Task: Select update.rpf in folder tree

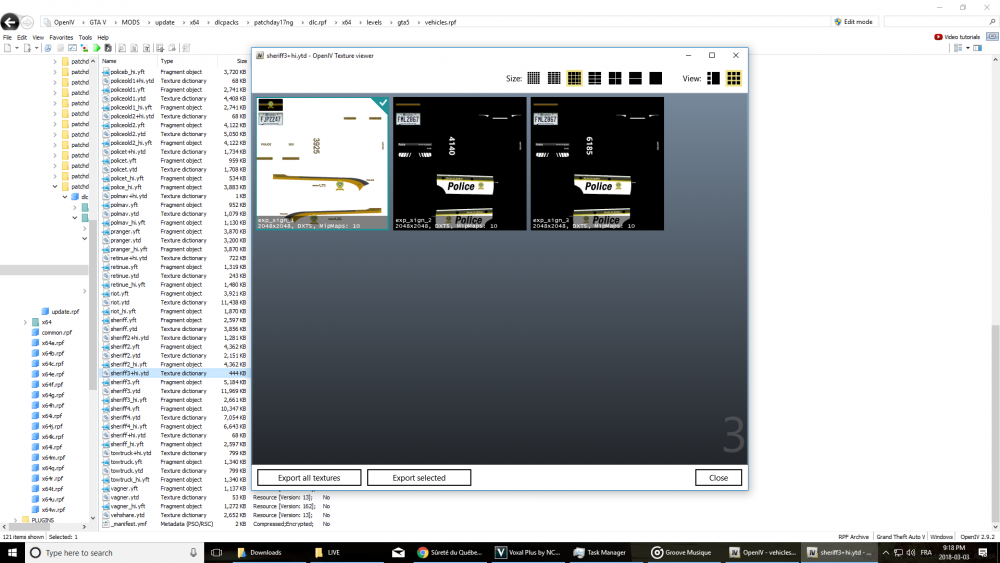Action: [65, 312]
